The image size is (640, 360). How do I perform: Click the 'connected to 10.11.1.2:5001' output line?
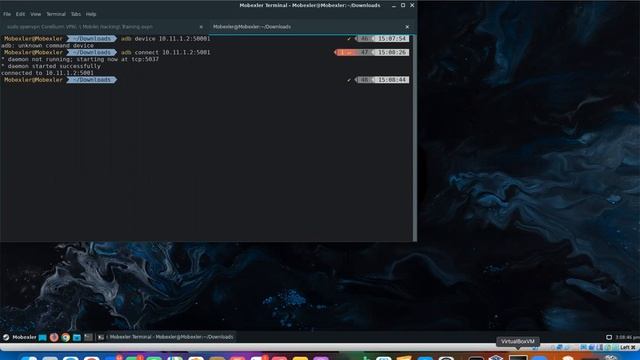coord(47,73)
